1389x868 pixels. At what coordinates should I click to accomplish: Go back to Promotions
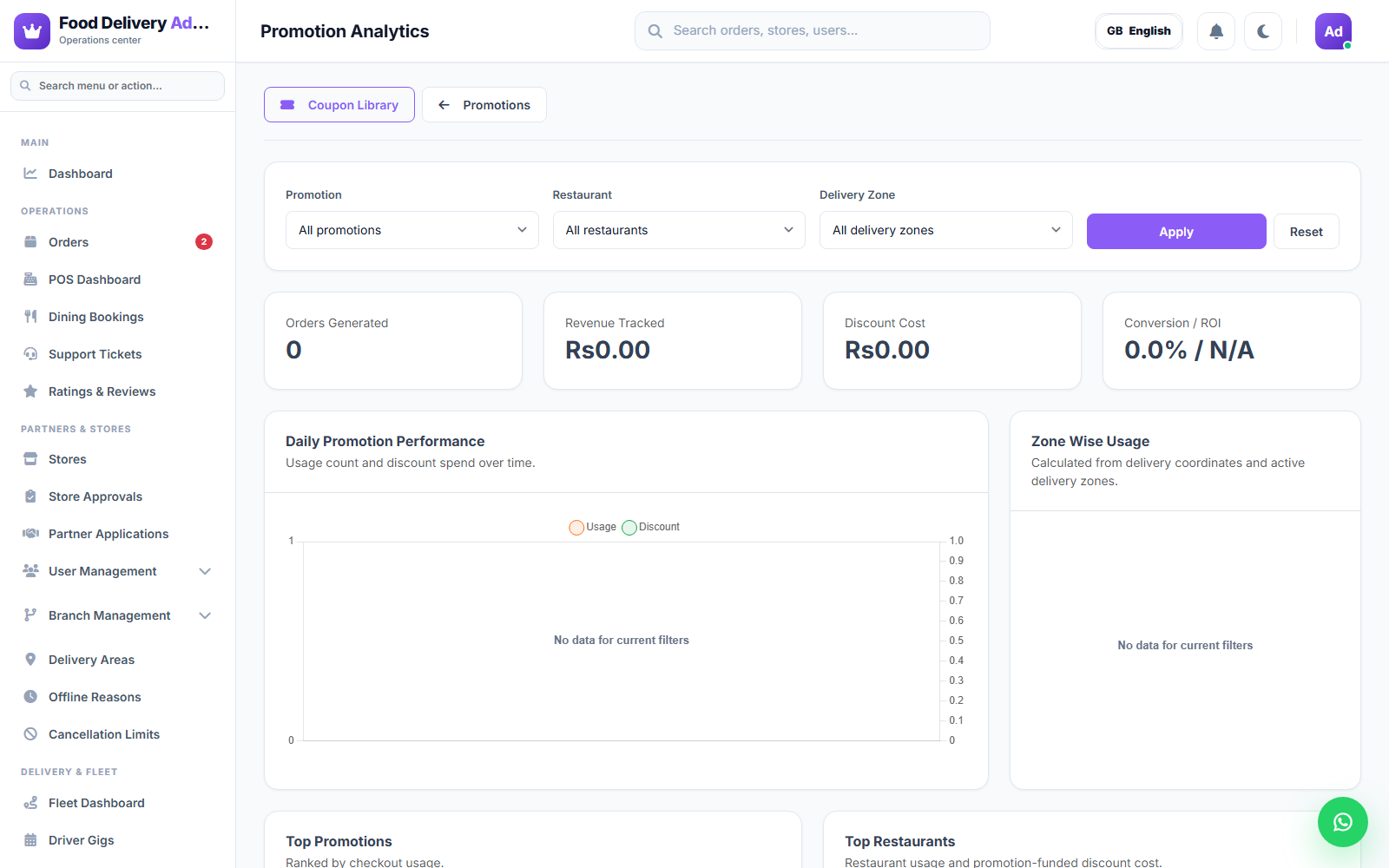point(484,105)
